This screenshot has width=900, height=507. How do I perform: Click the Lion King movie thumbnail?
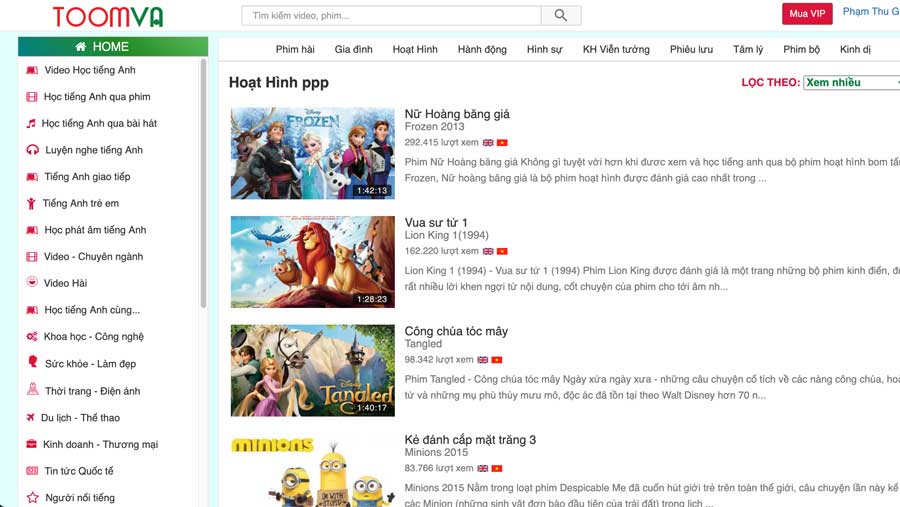(313, 262)
